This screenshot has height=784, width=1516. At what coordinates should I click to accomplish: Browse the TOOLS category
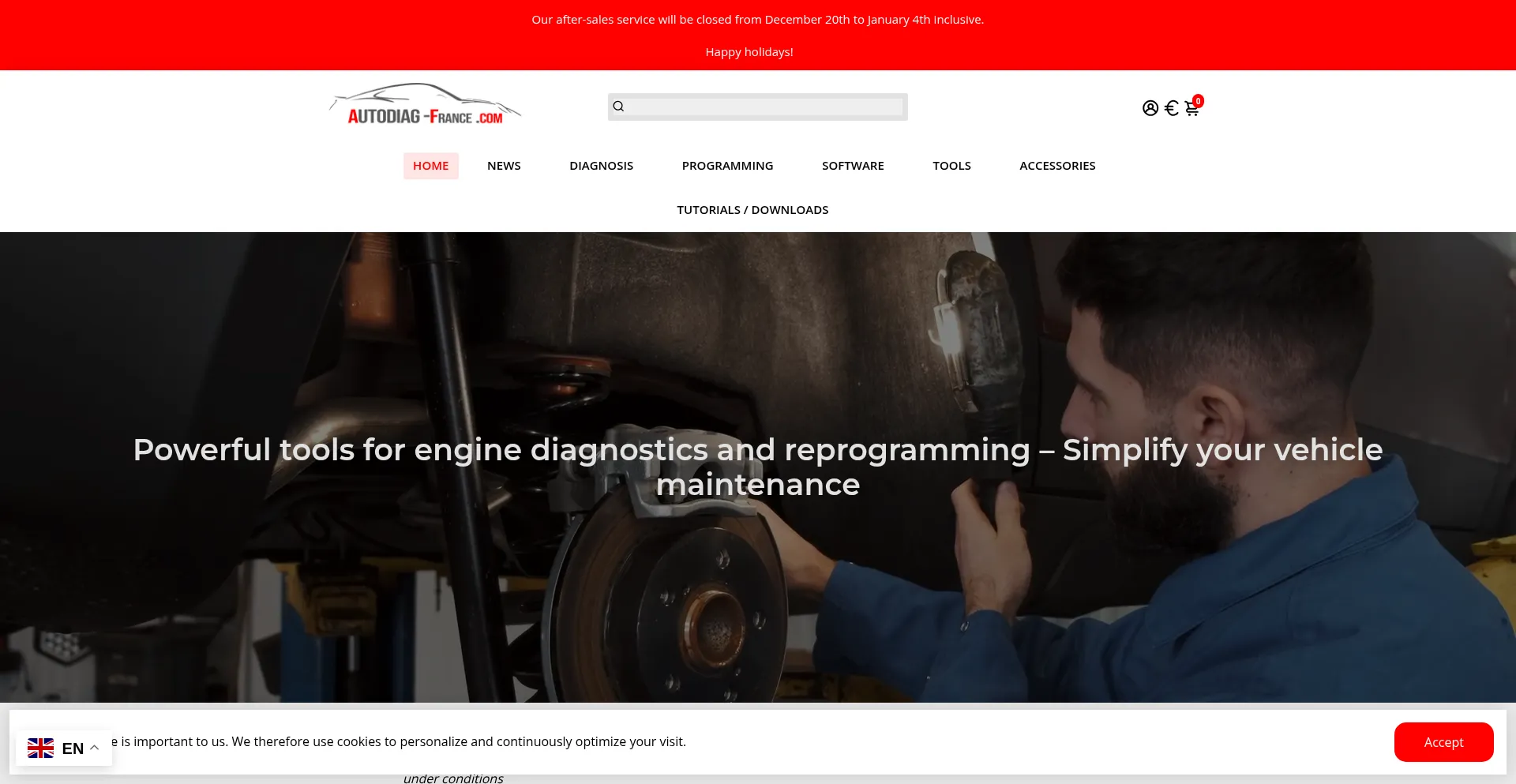(951, 165)
